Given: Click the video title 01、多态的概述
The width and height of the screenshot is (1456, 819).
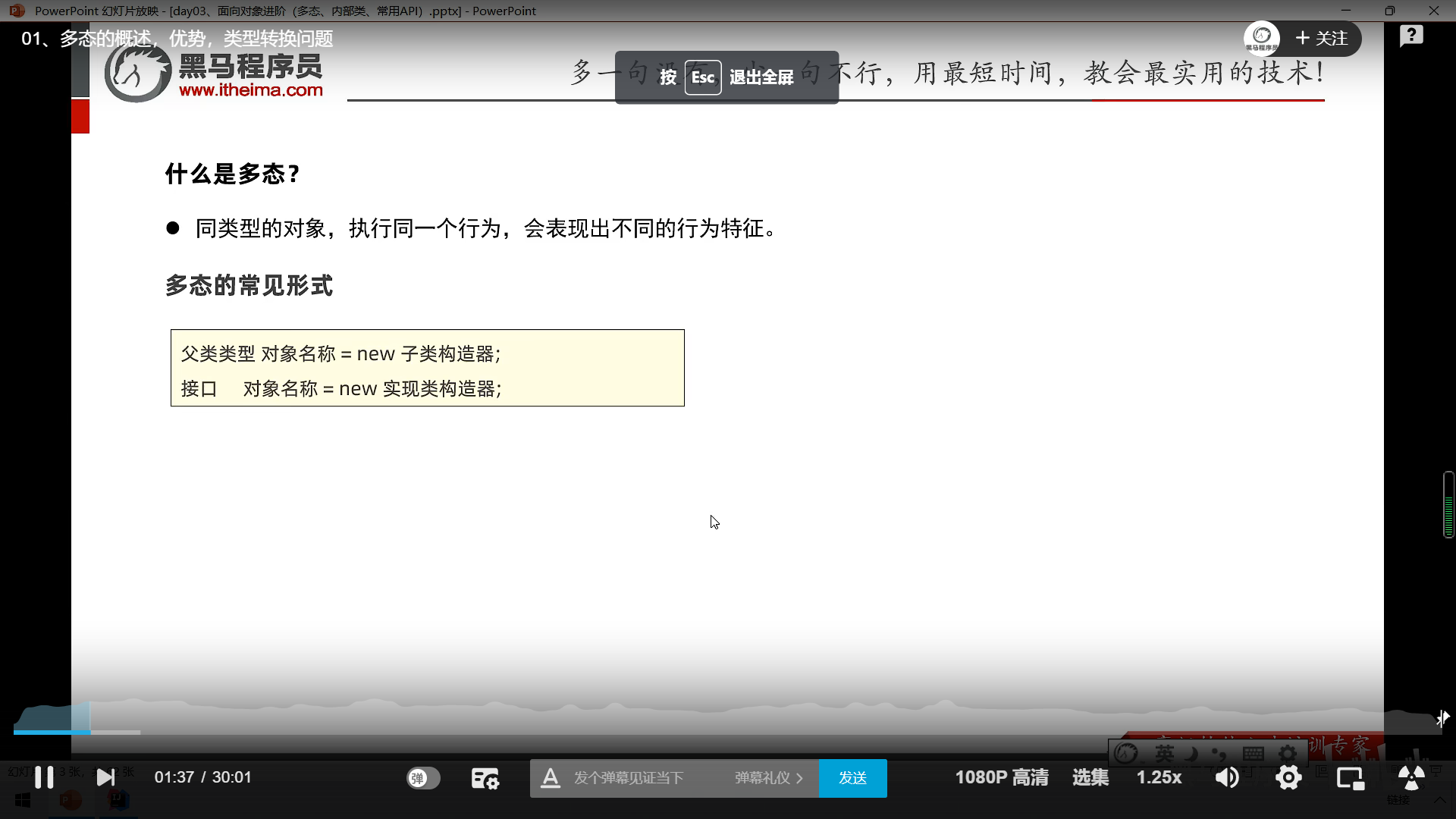Looking at the screenshot, I should 177,39.
